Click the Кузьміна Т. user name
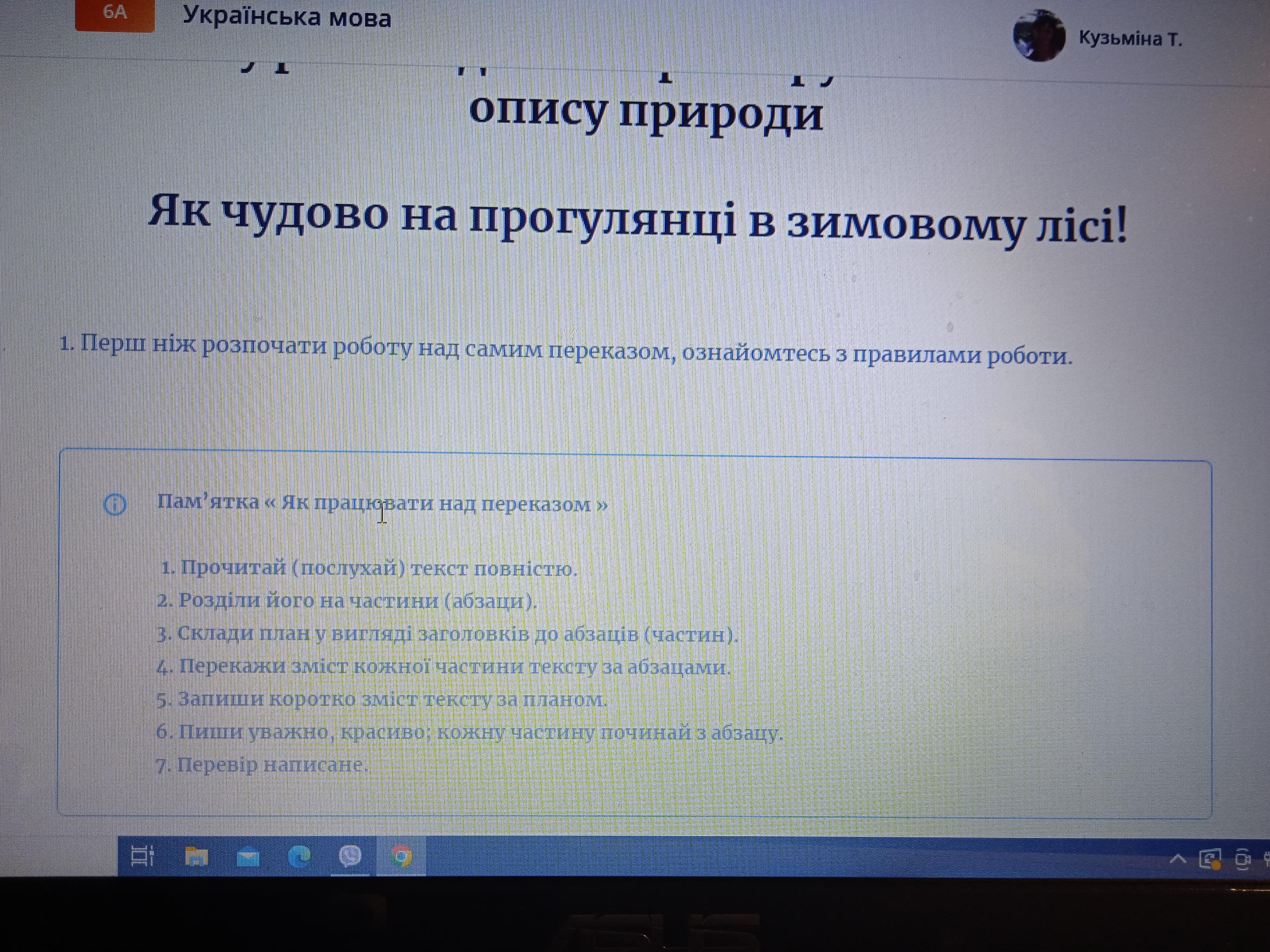 1130,38
